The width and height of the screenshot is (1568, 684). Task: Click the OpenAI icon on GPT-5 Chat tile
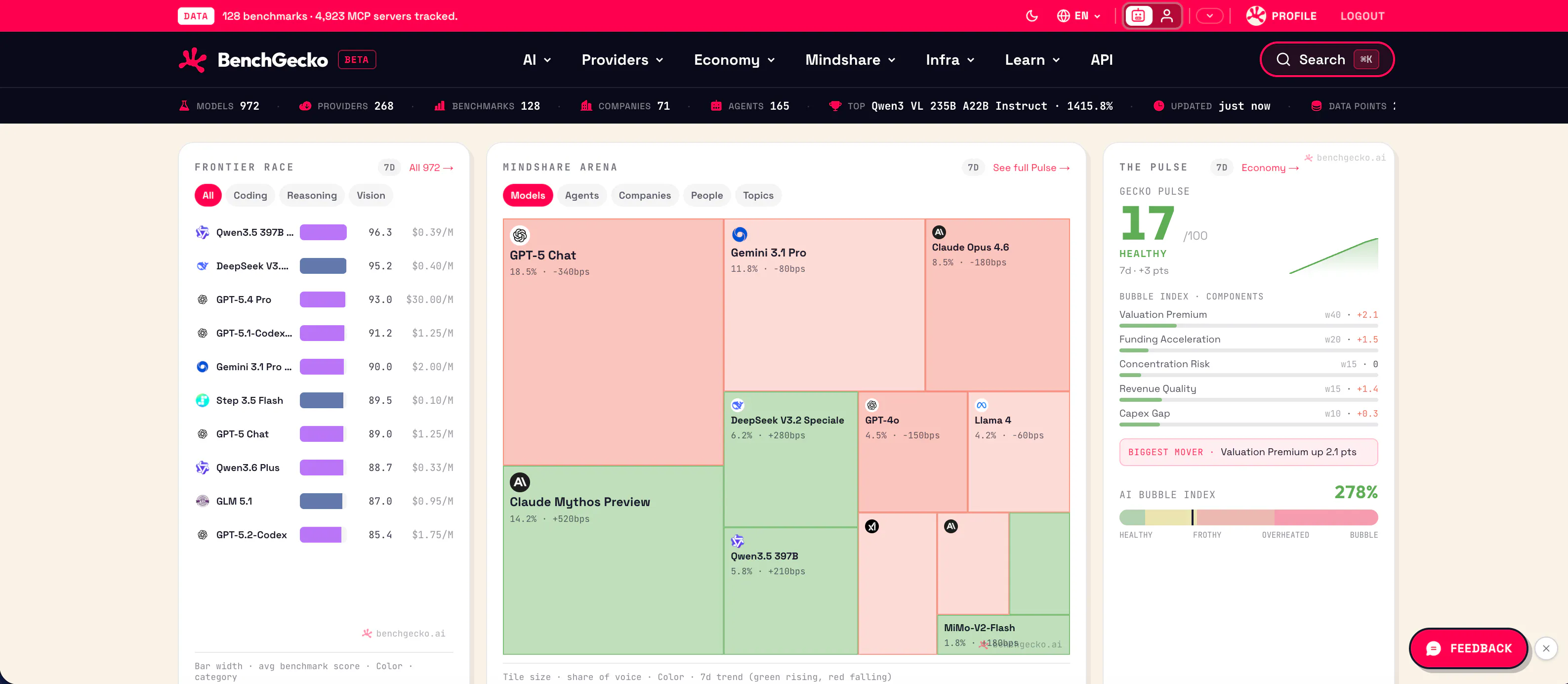(x=520, y=235)
